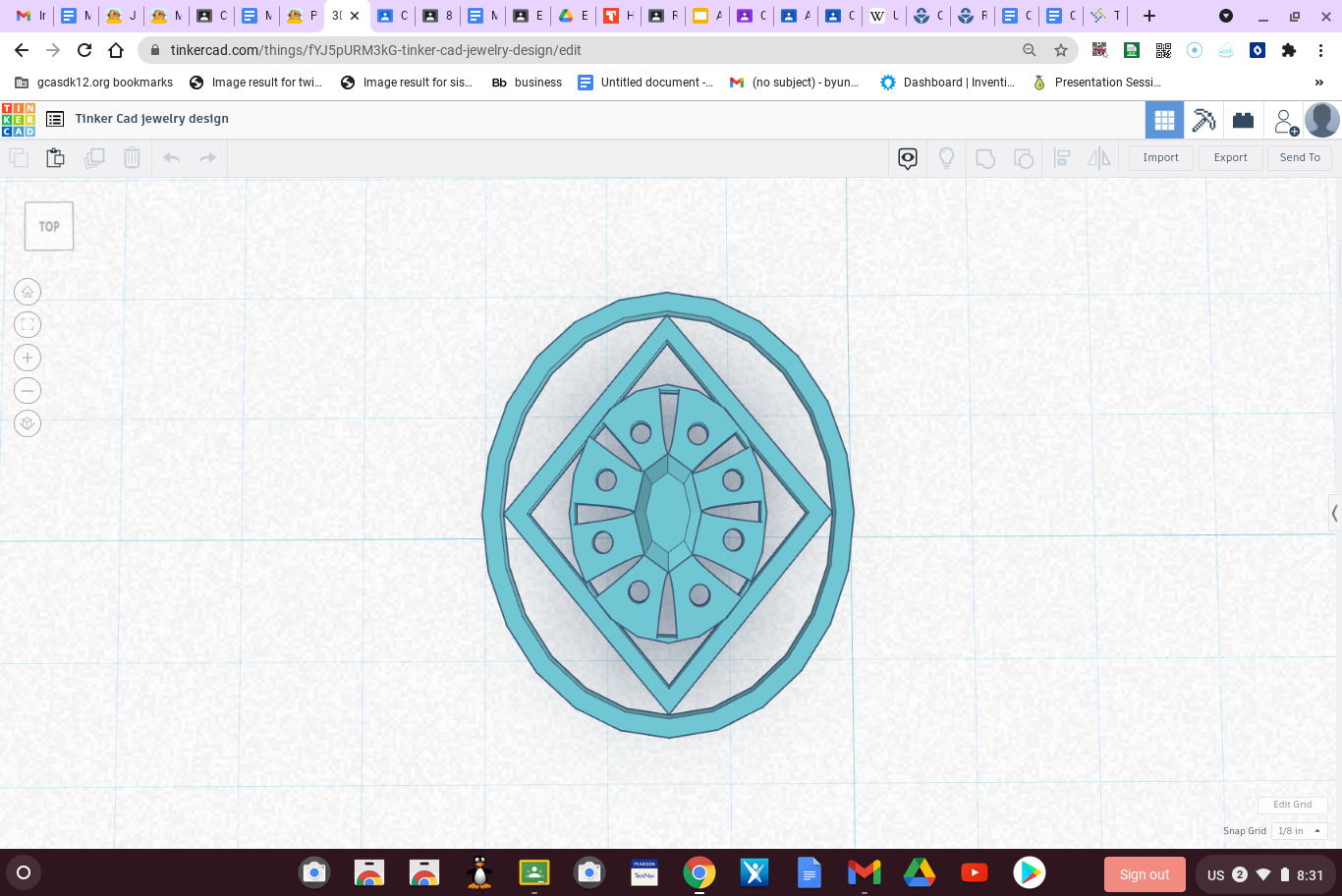Click the Flip/Mirror tool icon

1099,157
